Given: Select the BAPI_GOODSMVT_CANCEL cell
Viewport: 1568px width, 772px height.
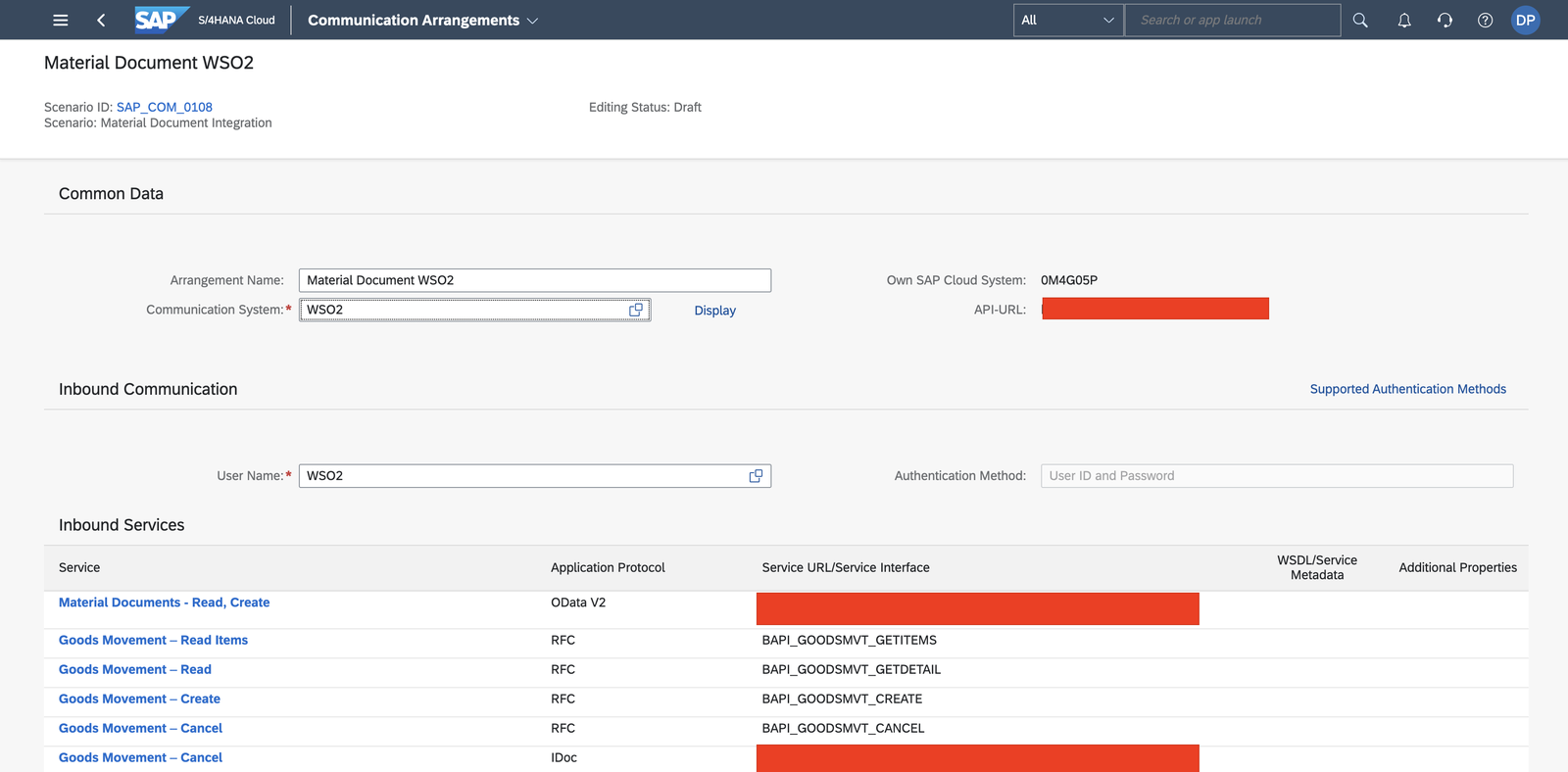Looking at the screenshot, I should (843, 728).
